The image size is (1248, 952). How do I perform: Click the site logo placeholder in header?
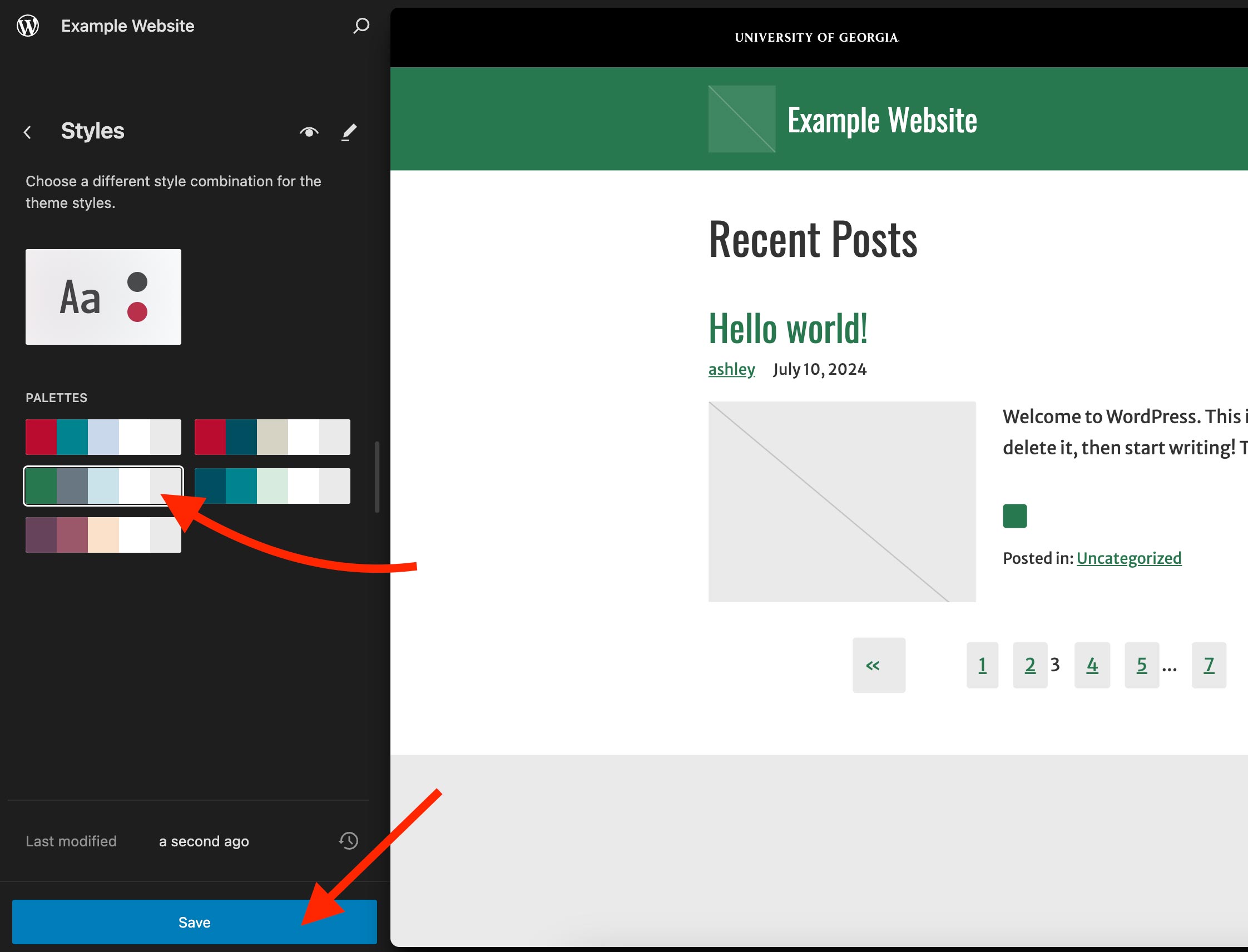742,119
